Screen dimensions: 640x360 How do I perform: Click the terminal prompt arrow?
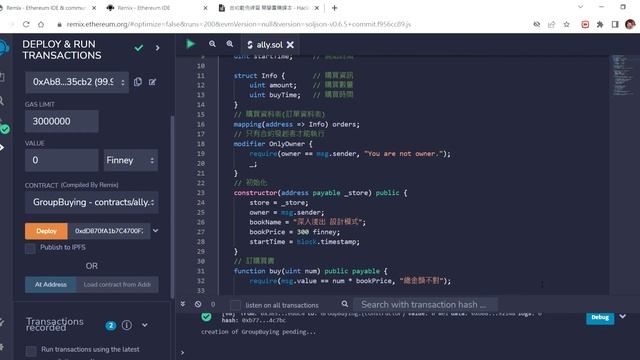tap(182, 352)
